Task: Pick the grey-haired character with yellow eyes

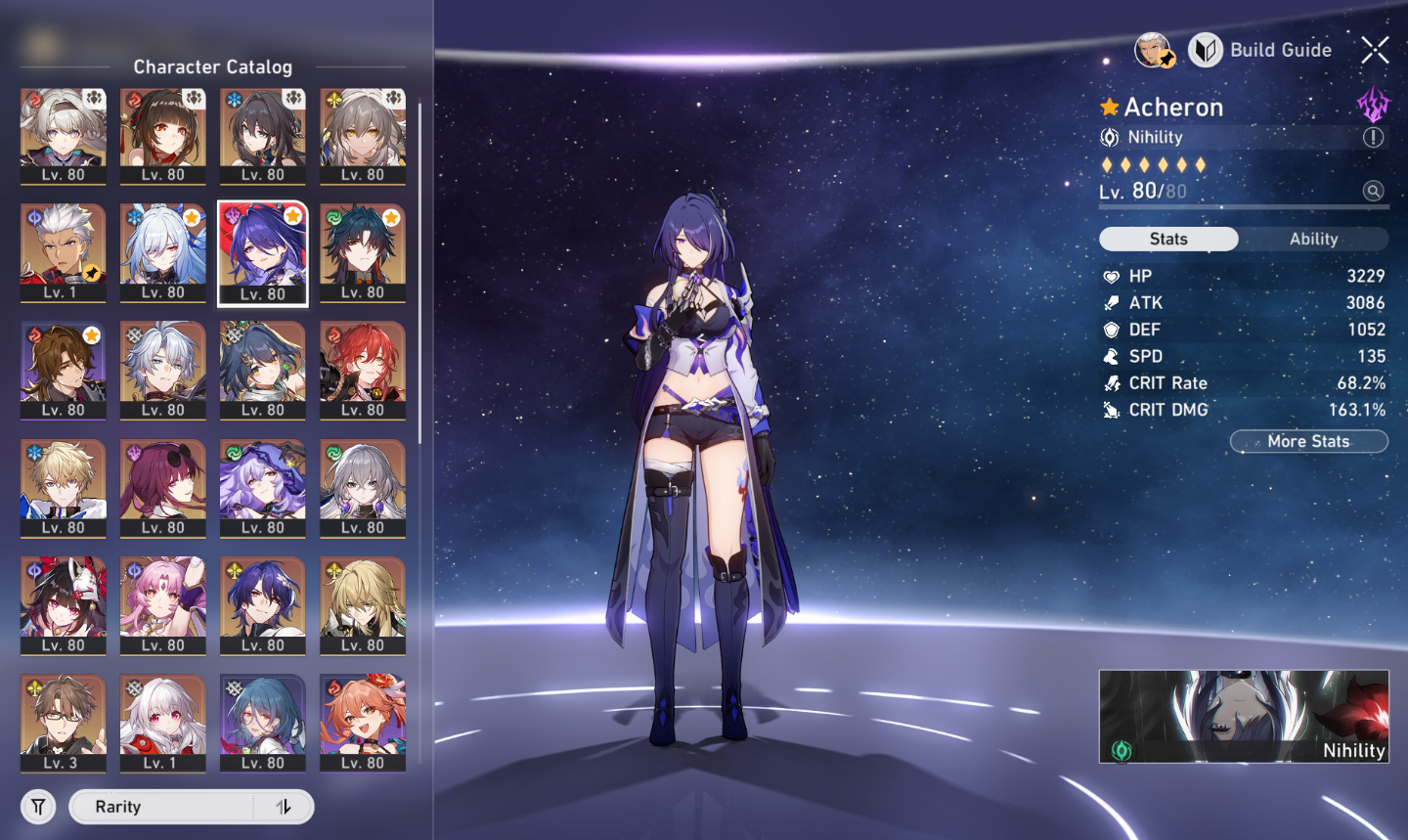Action: pyautogui.click(x=363, y=136)
